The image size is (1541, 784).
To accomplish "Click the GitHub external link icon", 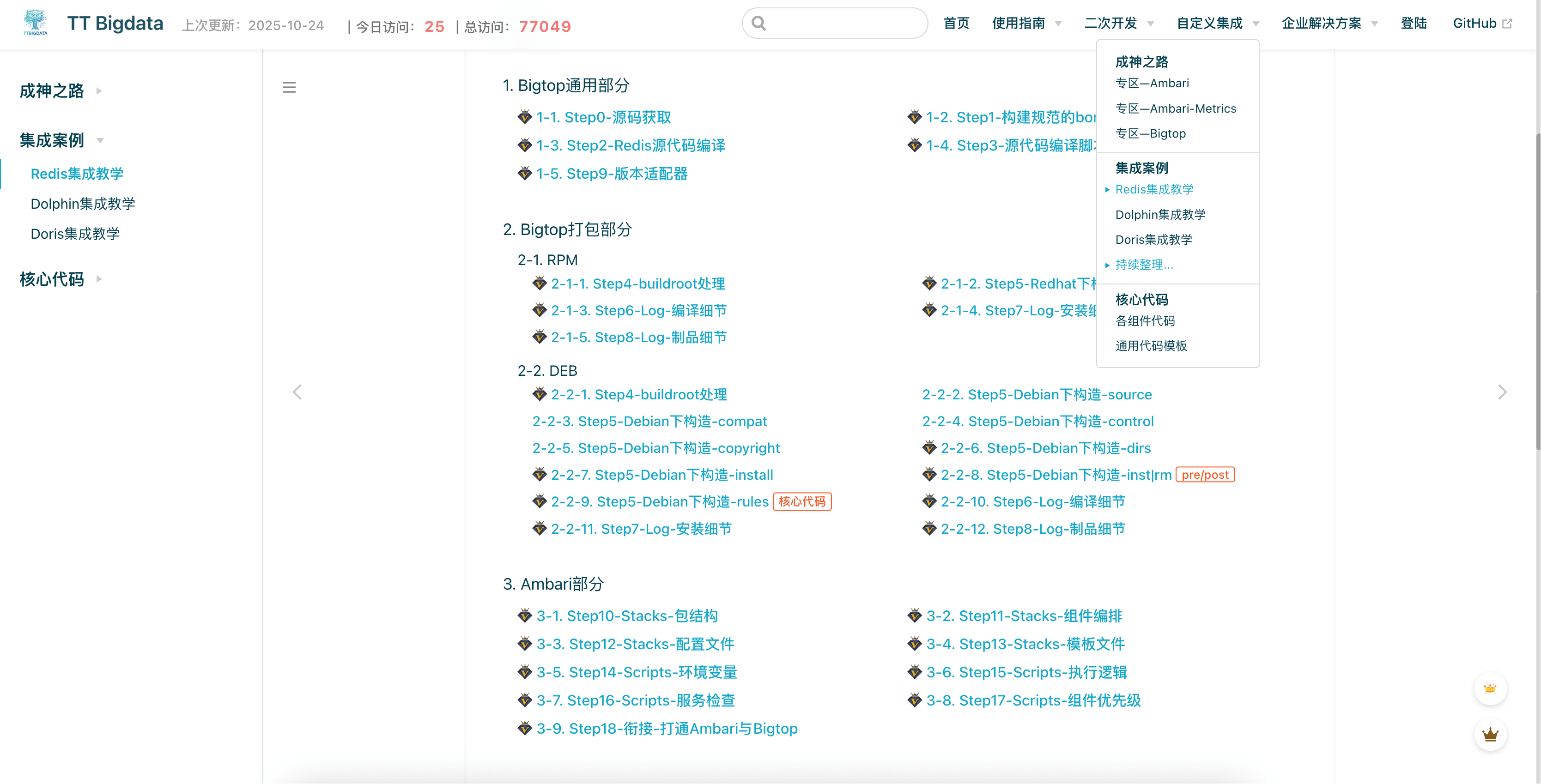I will pyautogui.click(x=1507, y=24).
